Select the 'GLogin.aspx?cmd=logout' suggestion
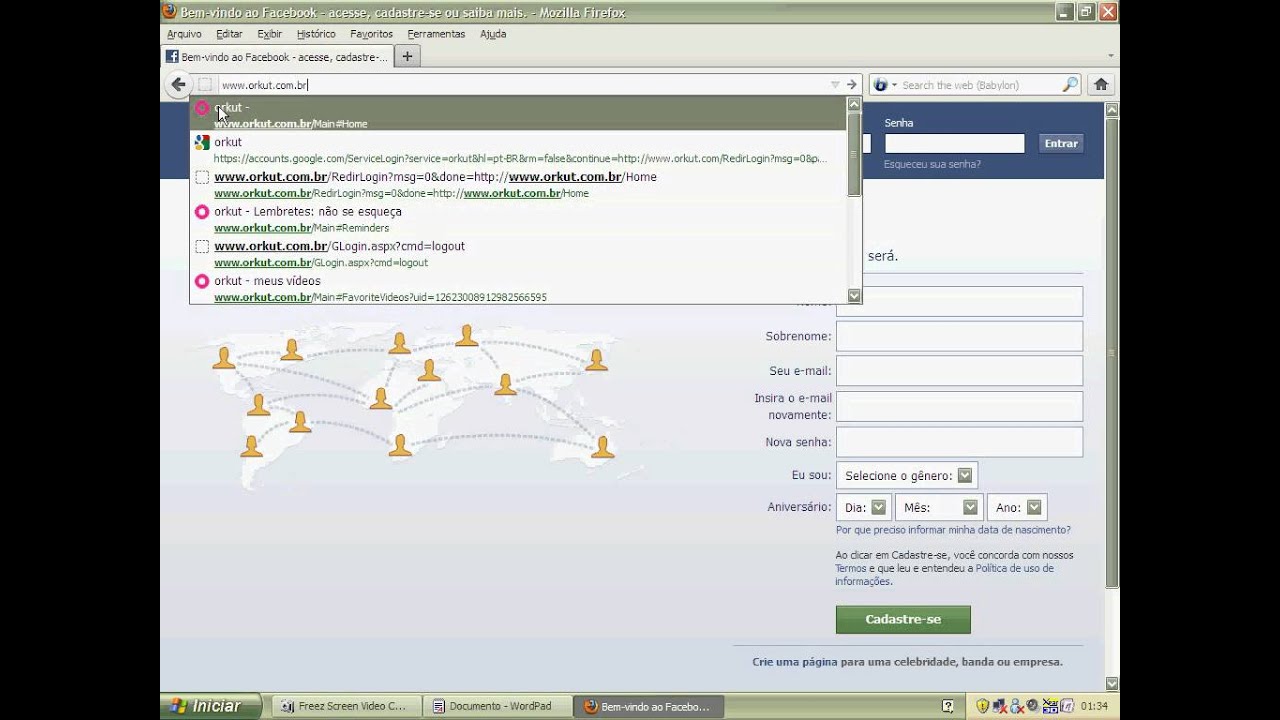Image resolution: width=1280 pixels, height=720 pixels. [x=518, y=254]
